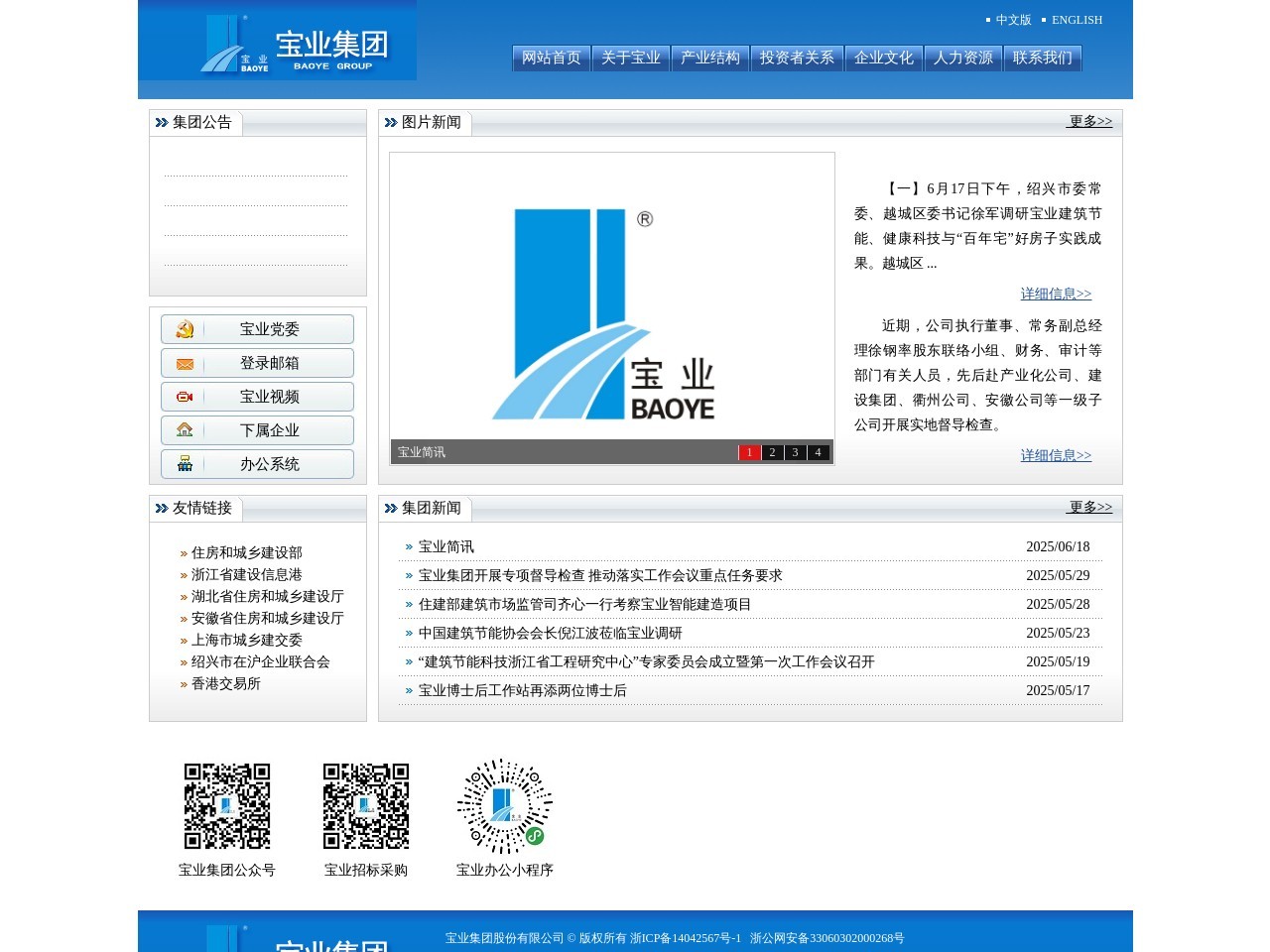This screenshot has height=952, width=1270.
Task: Open news 宝业集团开展专项督导检查
Action: pyautogui.click(x=600, y=575)
